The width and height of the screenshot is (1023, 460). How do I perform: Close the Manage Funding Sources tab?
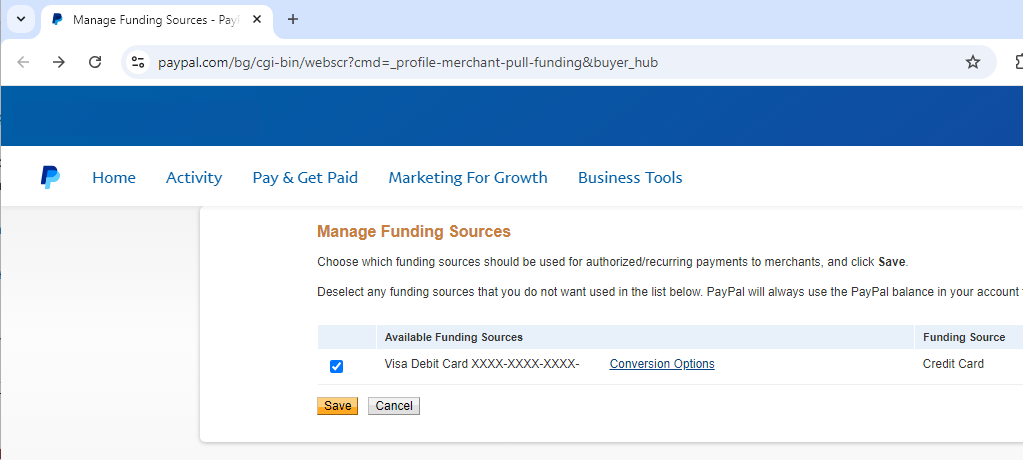[257, 20]
